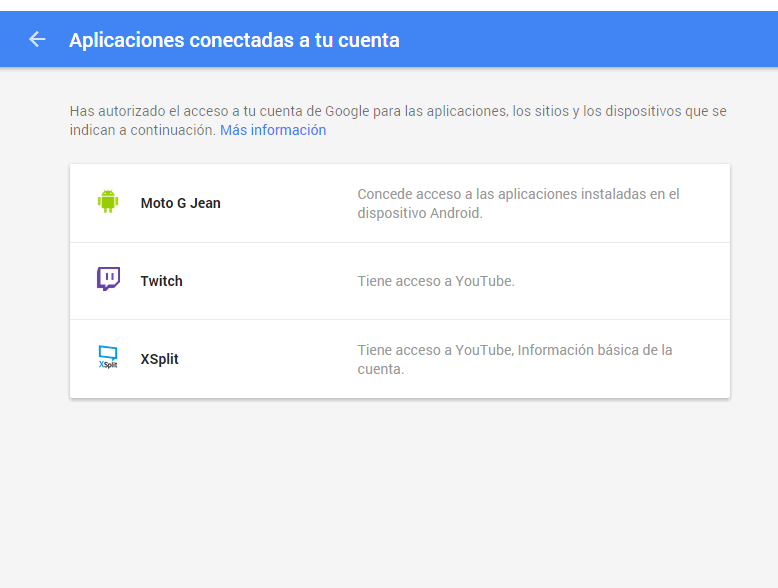Click the purple Twitch logo icon

pyautogui.click(x=108, y=279)
